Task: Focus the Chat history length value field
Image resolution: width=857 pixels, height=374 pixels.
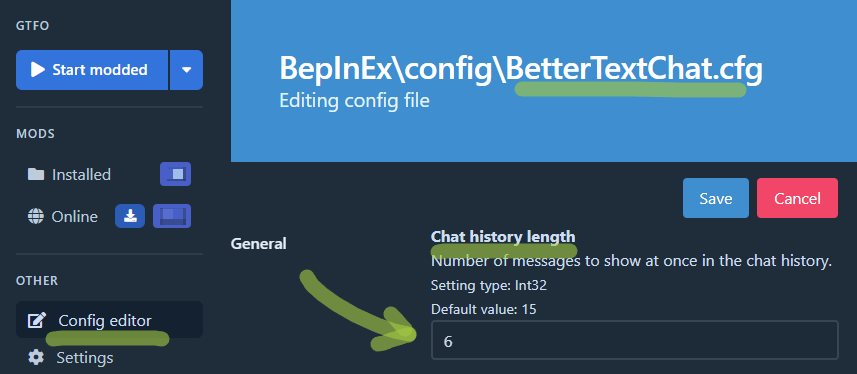Action: click(635, 340)
